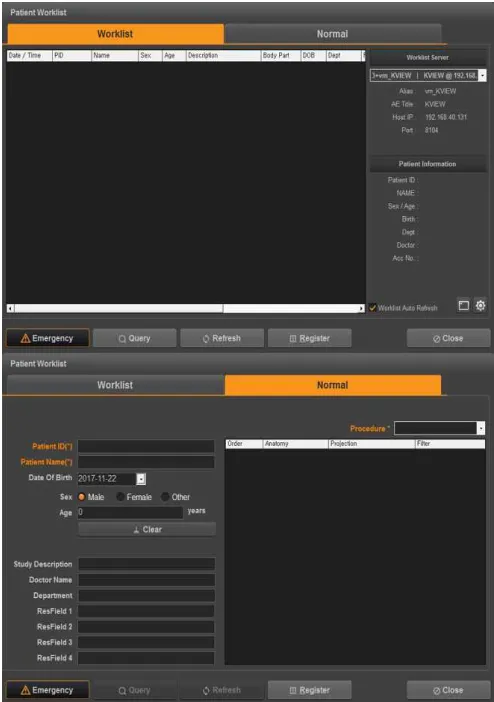Image resolution: width=494 pixels, height=702 pixels.
Task: Click the Anatomy column header
Action: pos(296,444)
